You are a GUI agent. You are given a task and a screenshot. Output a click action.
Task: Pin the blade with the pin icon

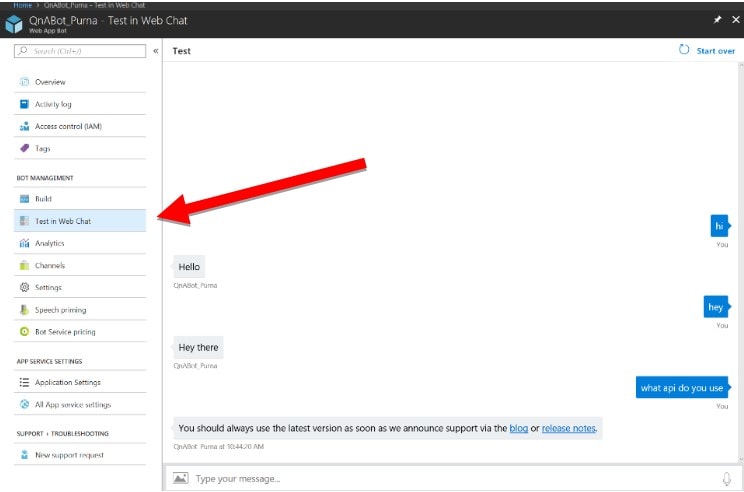point(717,19)
